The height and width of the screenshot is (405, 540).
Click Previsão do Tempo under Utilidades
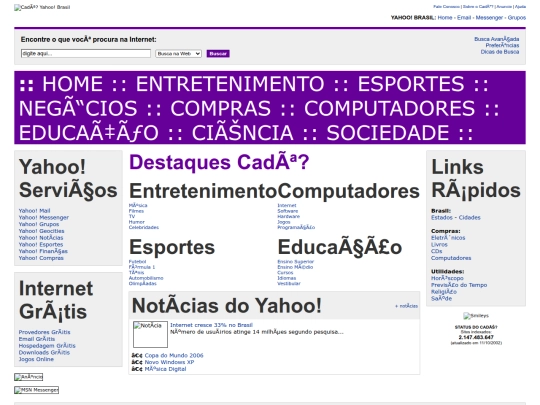pos(459,285)
